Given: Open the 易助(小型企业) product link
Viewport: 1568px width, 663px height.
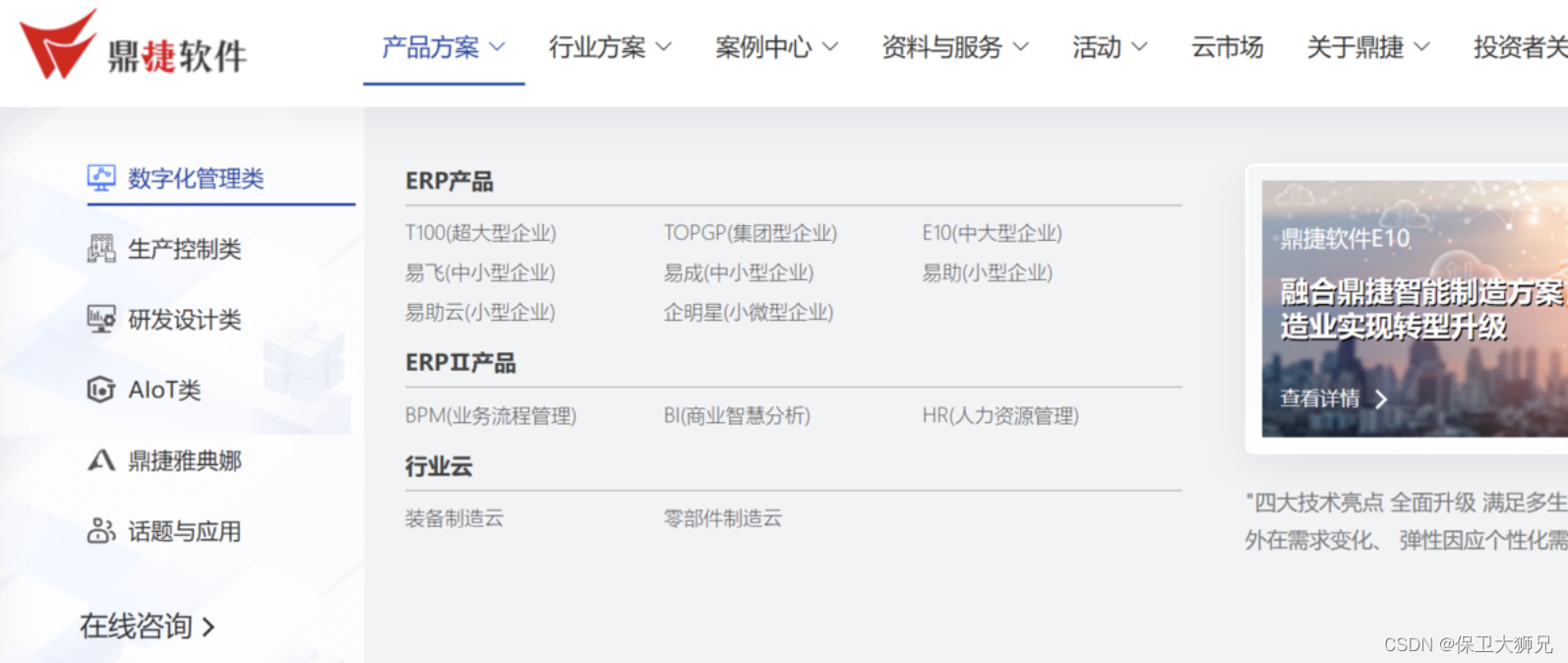Looking at the screenshot, I should 988,272.
